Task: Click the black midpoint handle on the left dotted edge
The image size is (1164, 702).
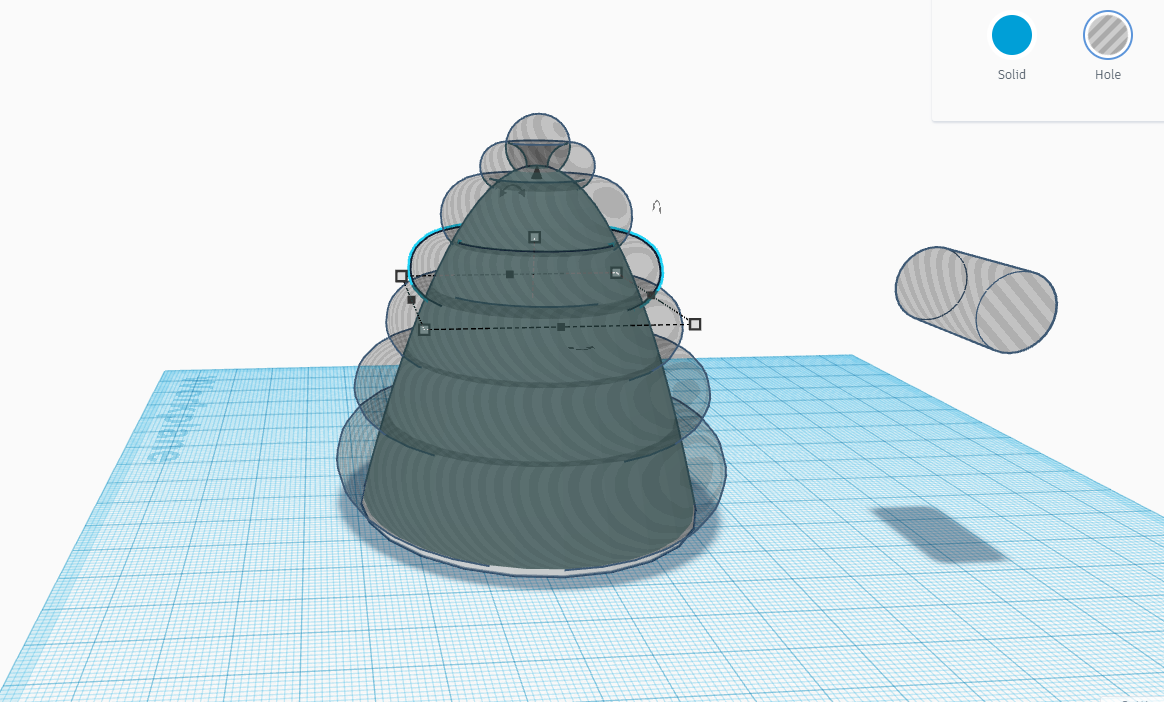Action: click(x=411, y=300)
